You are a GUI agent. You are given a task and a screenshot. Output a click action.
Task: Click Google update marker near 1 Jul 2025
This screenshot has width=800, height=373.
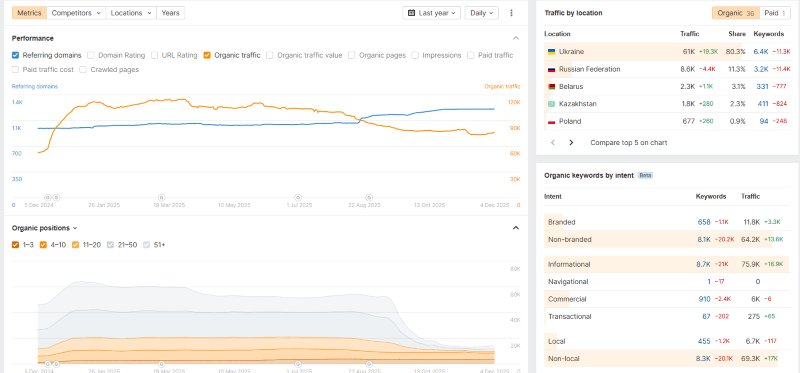click(298, 197)
